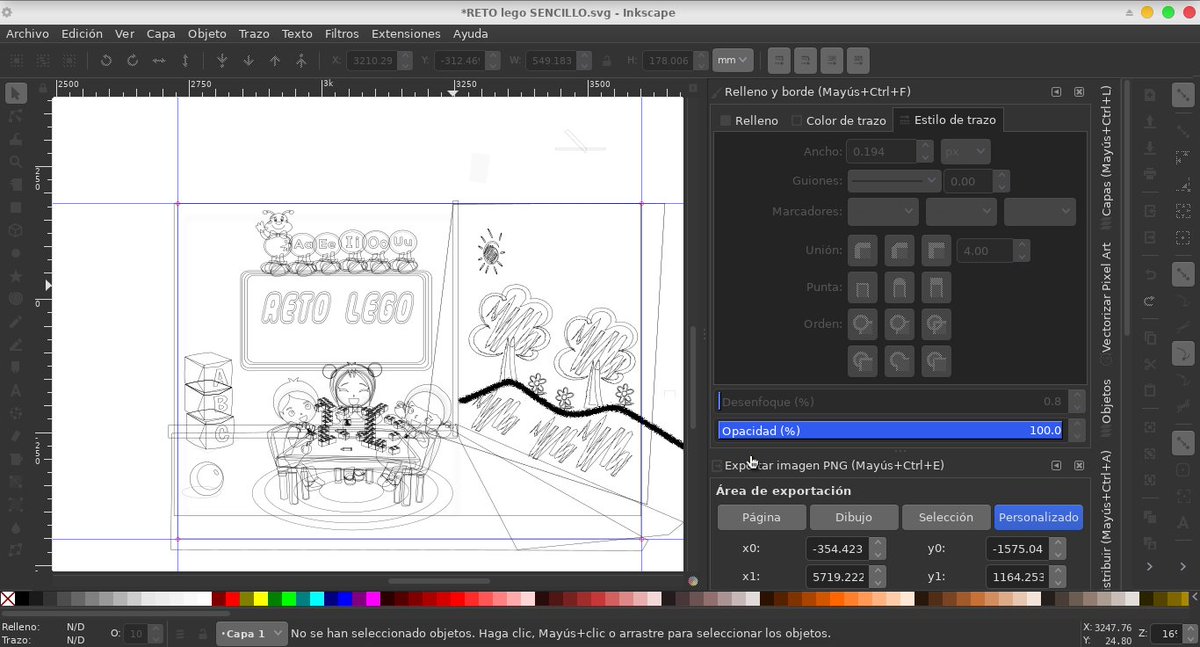This screenshot has width=1200, height=647.
Task: Click the Dibujo export area button
Action: 853,518
